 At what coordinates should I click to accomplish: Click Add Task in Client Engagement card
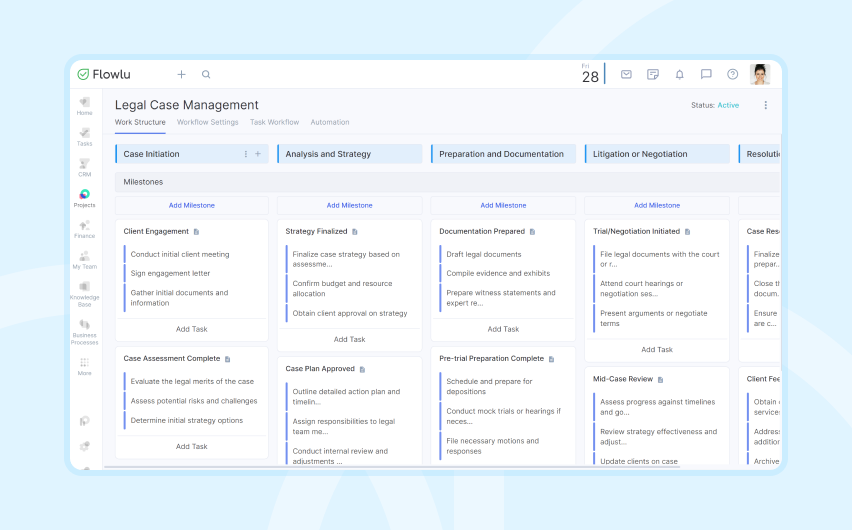(192, 329)
